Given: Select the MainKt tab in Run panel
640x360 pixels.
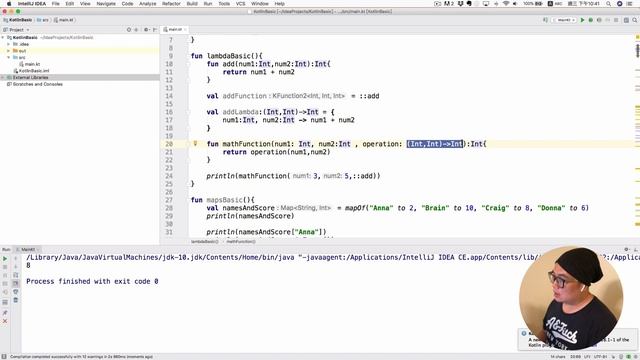Looking at the screenshot, I should coord(28,249).
